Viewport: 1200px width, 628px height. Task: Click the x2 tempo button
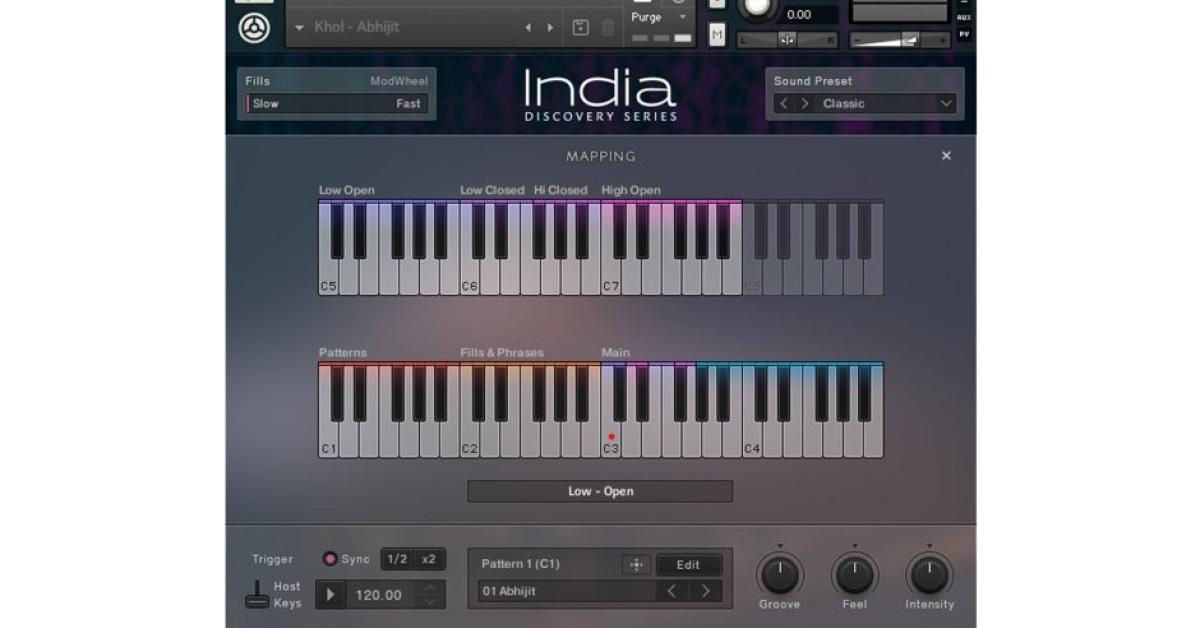430,559
